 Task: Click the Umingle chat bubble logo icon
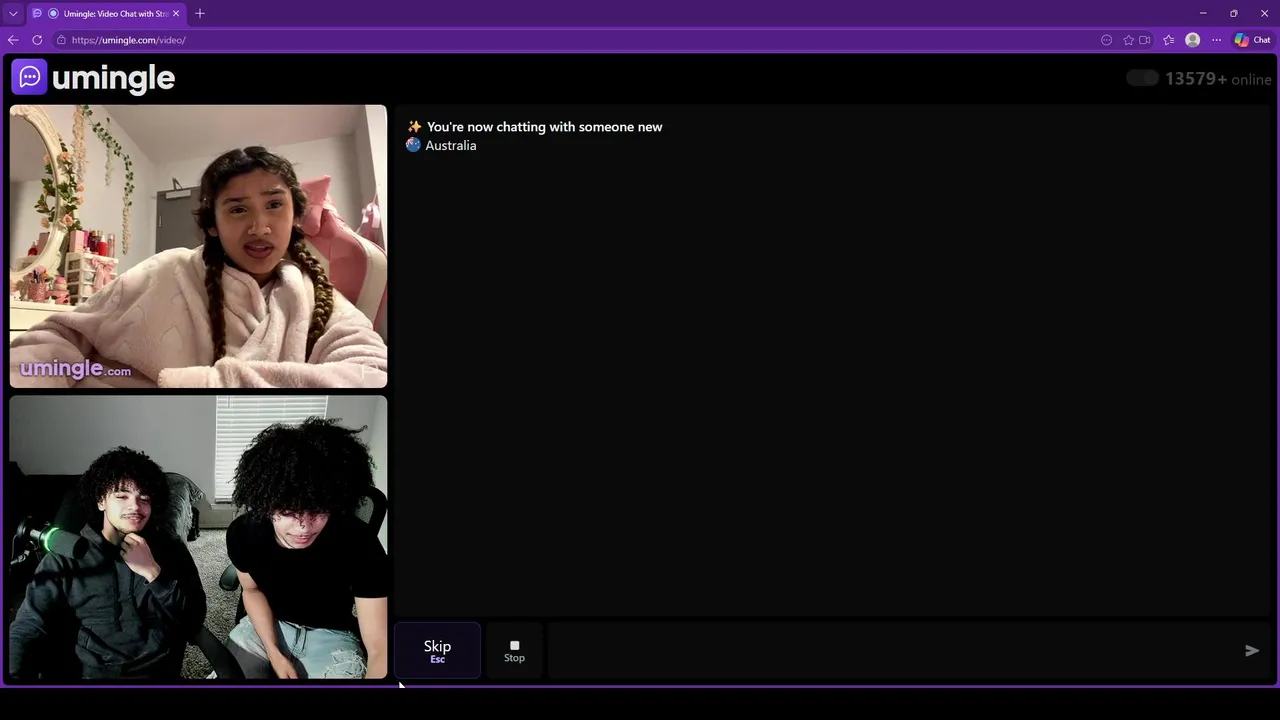pos(29,77)
